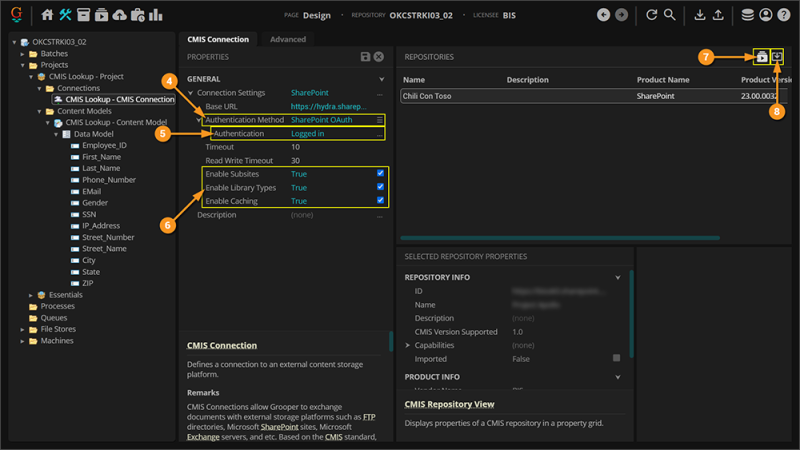Toggle the Enable Library Types checkbox

380,188
